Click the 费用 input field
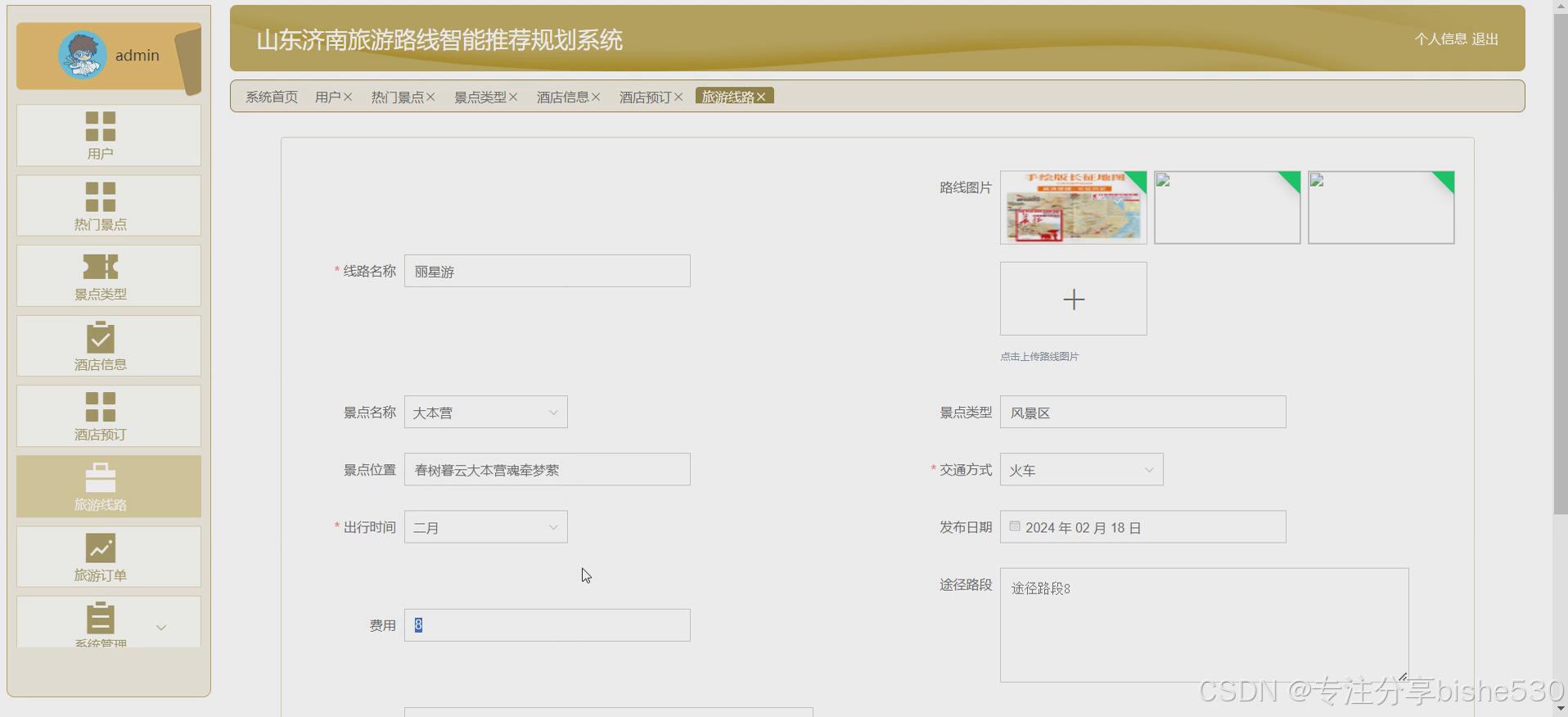Viewport: 1568px width, 717px height. [x=547, y=625]
